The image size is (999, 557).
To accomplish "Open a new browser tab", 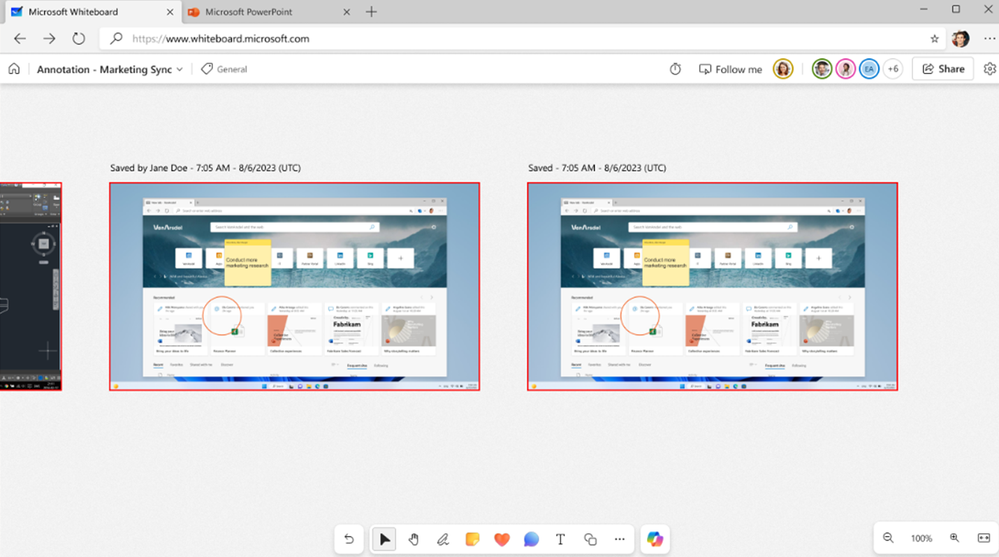I will (x=371, y=11).
